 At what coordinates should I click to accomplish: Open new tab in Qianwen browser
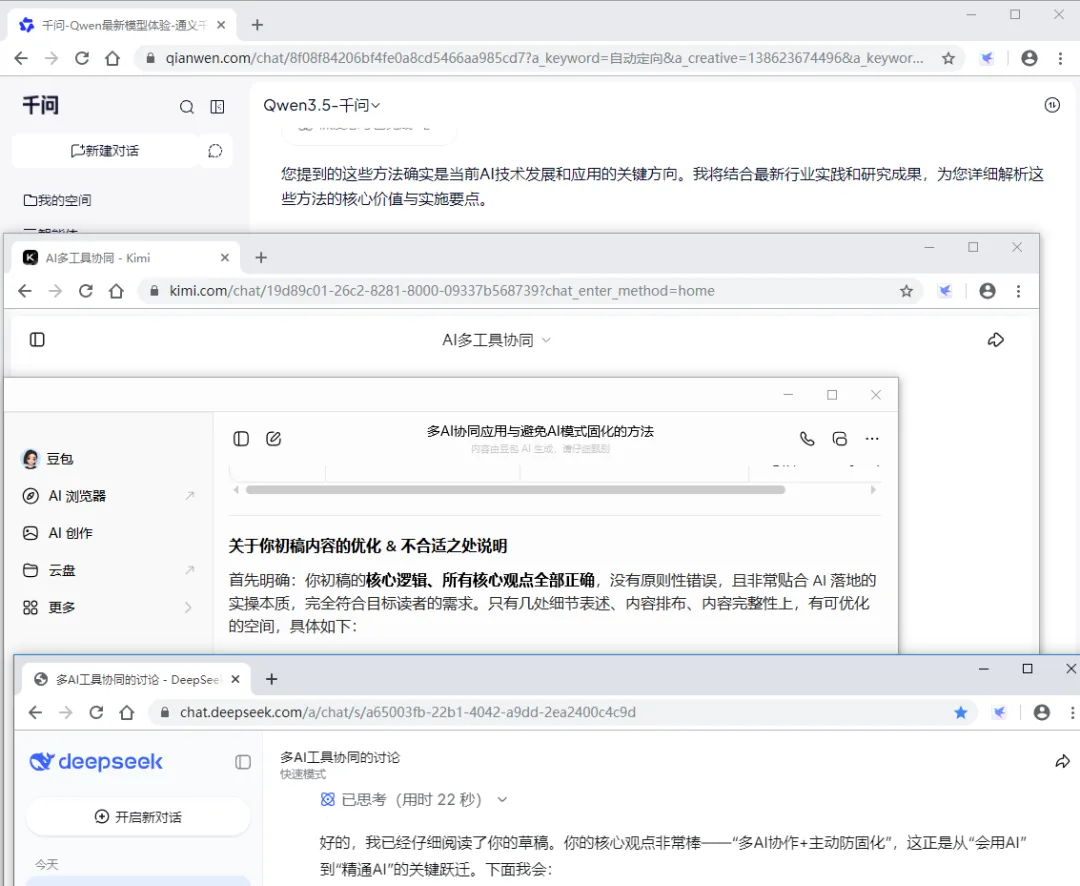click(x=257, y=25)
